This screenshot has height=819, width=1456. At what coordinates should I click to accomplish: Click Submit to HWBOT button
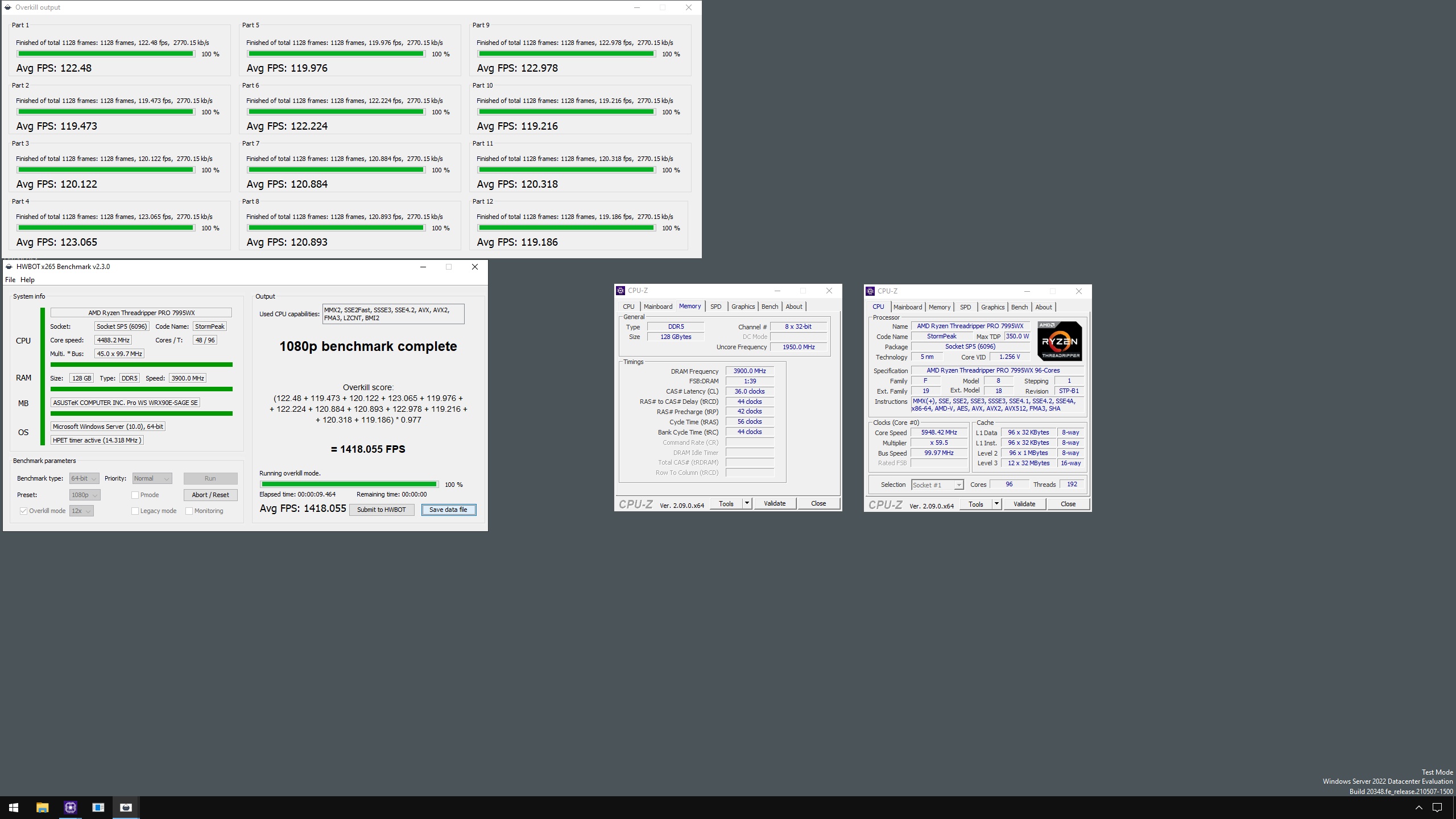[382, 510]
